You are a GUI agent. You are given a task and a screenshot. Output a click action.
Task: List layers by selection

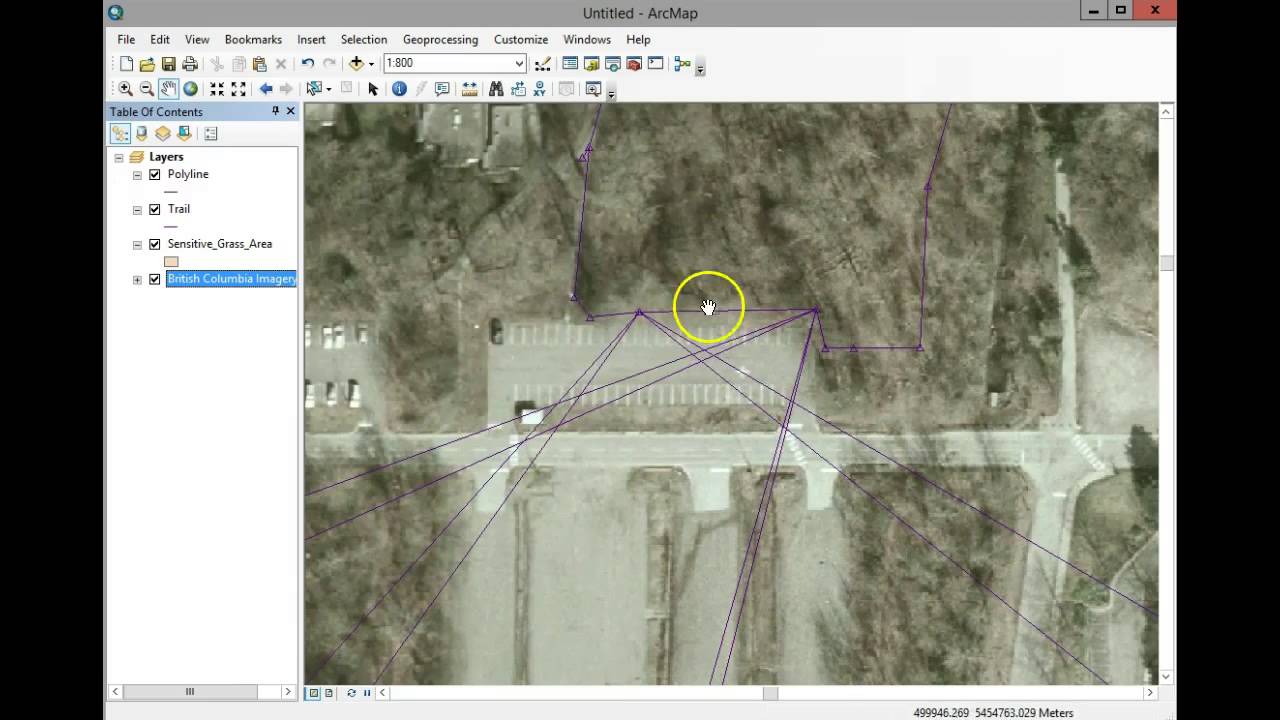(184, 134)
